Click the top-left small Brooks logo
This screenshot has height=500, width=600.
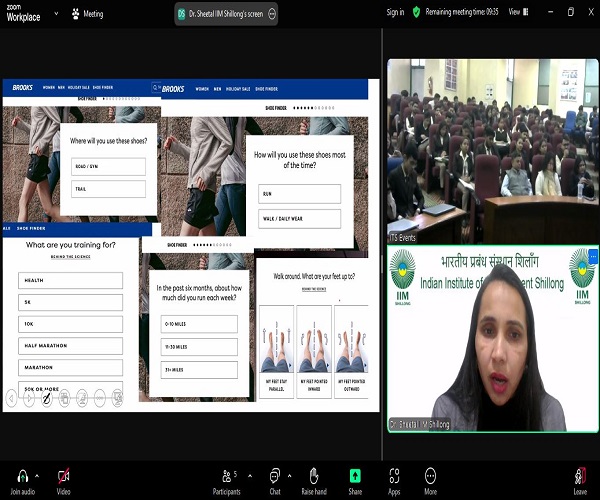coord(23,88)
